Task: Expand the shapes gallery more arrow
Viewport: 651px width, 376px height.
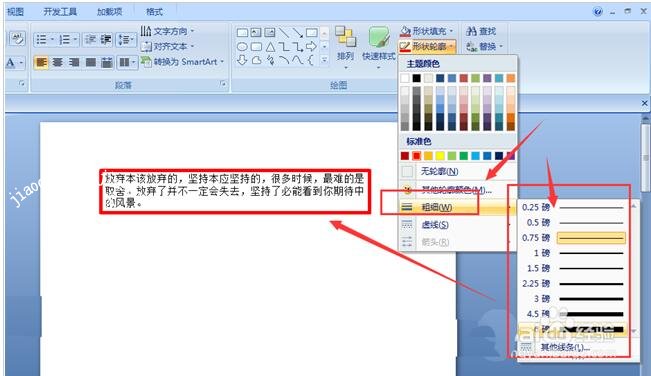Action: [324, 61]
